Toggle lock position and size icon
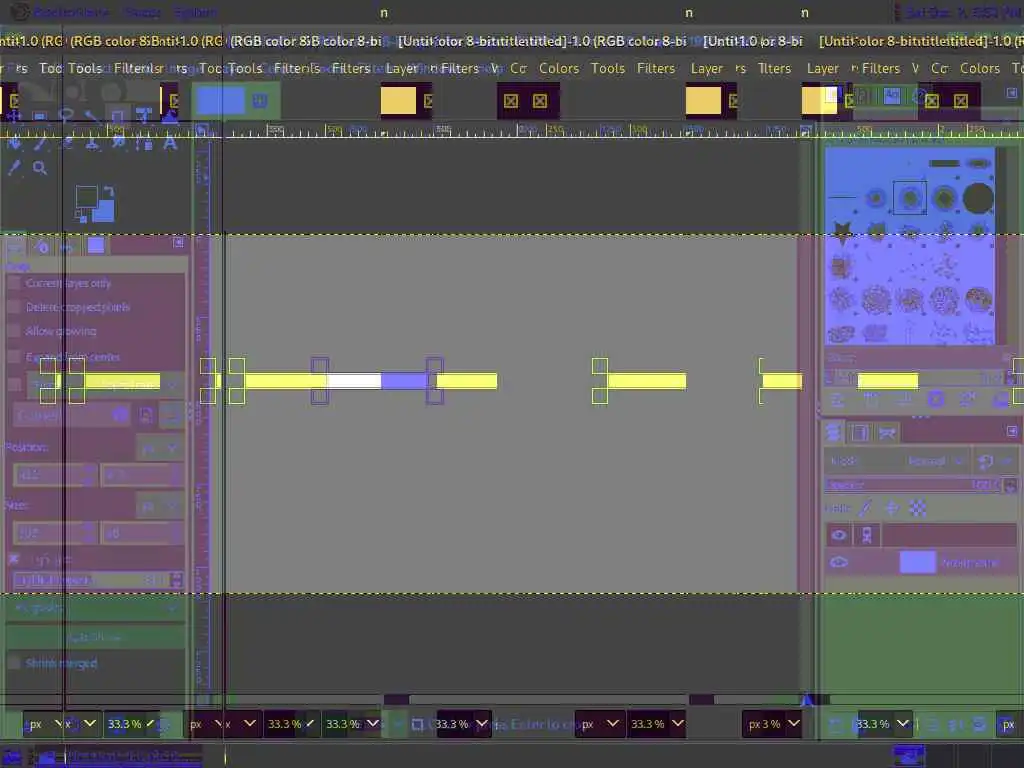 point(891,508)
